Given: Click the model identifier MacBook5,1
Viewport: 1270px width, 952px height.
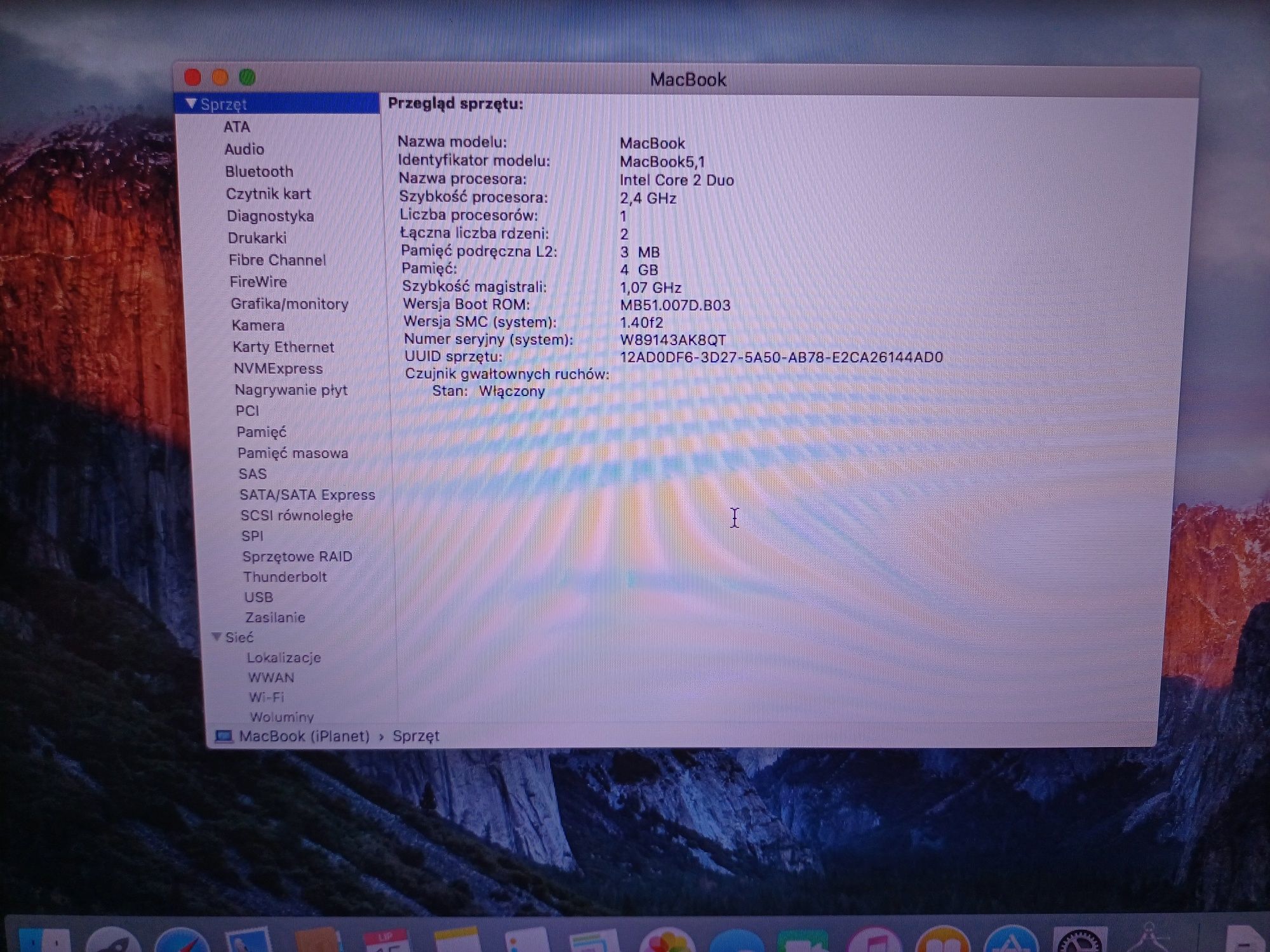Looking at the screenshot, I should coord(662,162).
